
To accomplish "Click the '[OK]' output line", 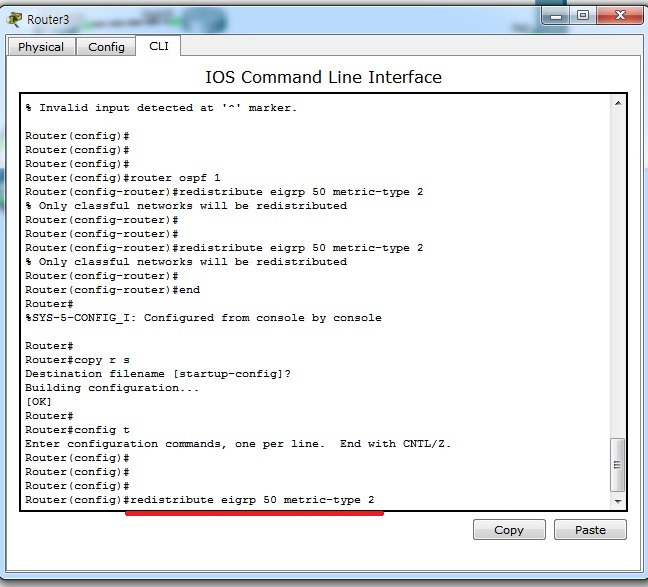I will click(x=38, y=402).
